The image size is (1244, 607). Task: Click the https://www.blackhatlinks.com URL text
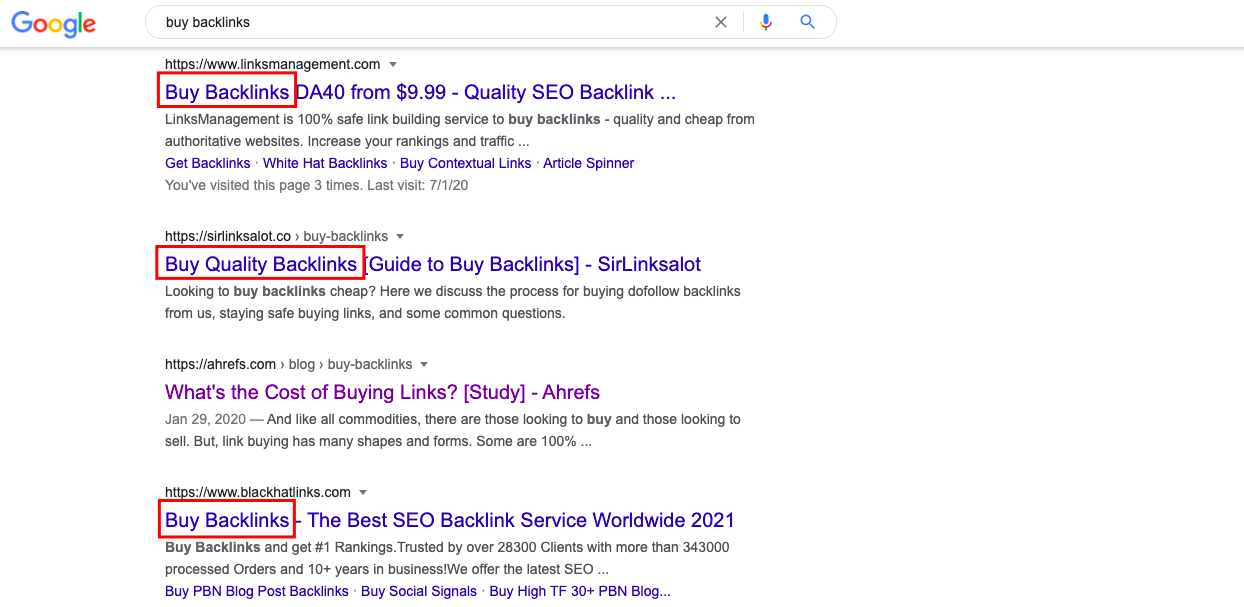[258, 493]
